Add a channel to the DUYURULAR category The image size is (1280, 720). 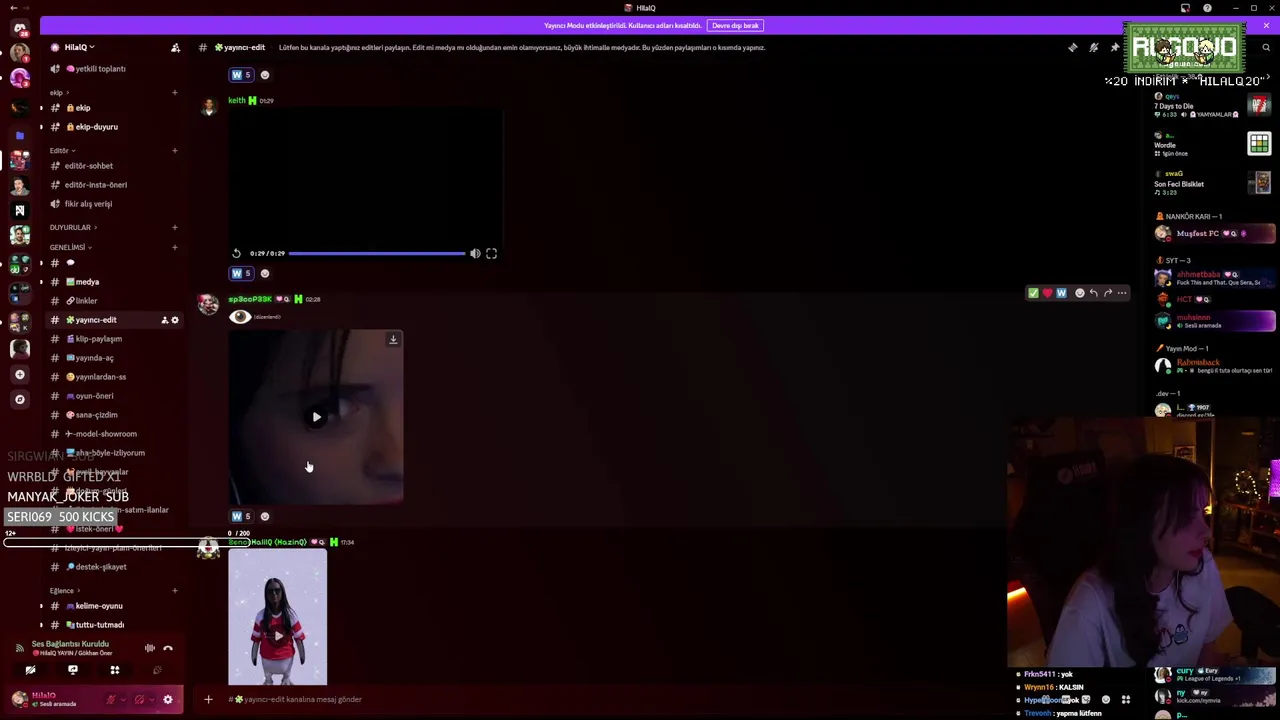pyautogui.click(x=174, y=227)
